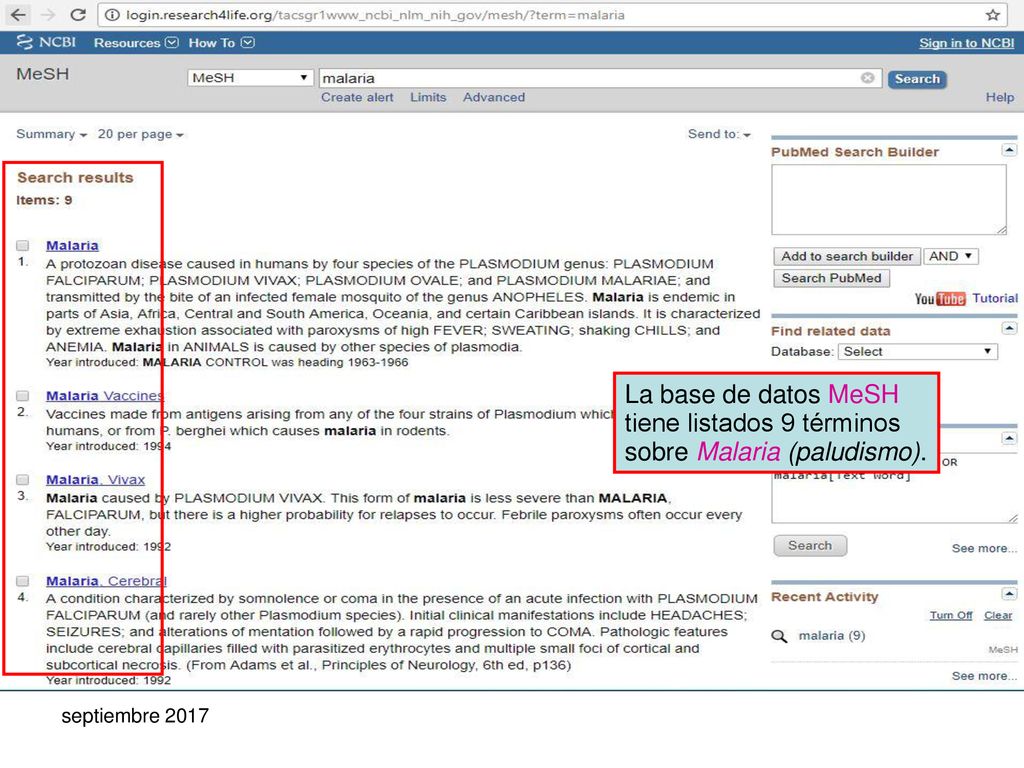Click magnifier icon beside malaria (9) recent activity
The width and height of the screenshot is (1024, 768).
pyautogui.click(x=779, y=636)
